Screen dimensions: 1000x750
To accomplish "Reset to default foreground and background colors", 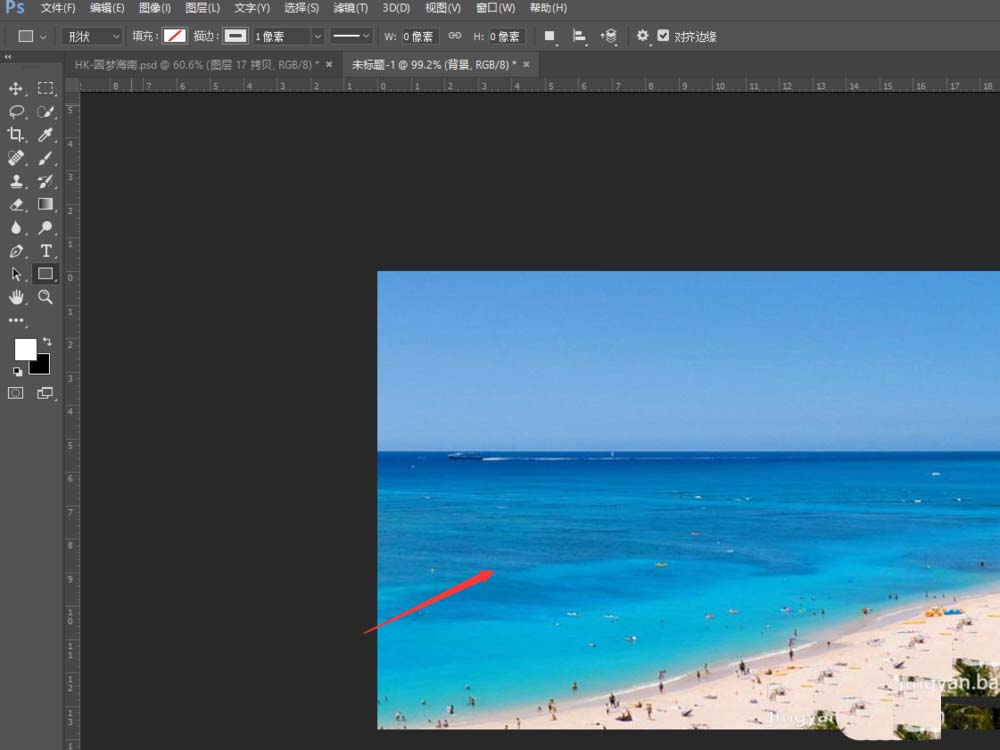I will 17,371.
